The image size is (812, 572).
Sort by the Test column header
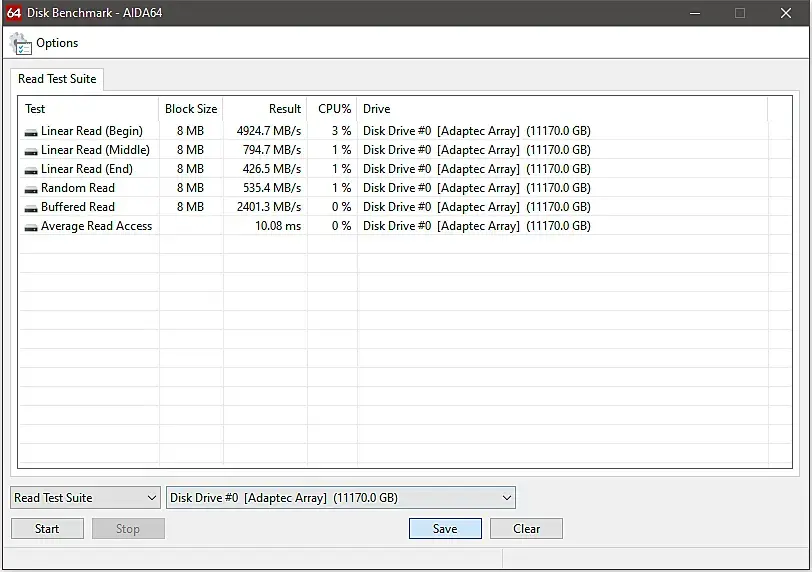89,109
